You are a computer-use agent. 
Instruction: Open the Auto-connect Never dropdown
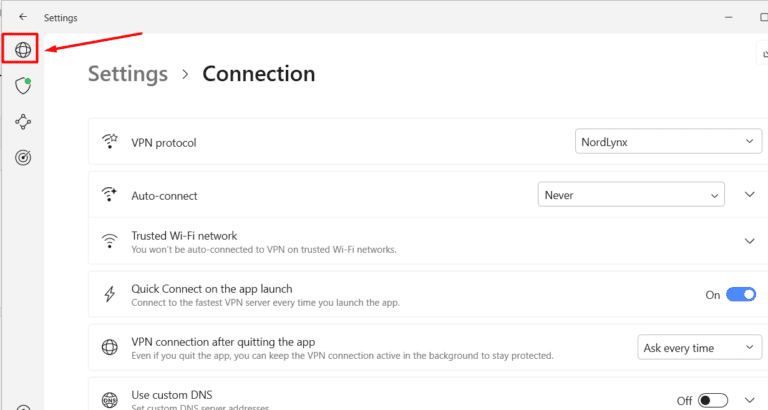pyautogui.click(x=630, y=195)
